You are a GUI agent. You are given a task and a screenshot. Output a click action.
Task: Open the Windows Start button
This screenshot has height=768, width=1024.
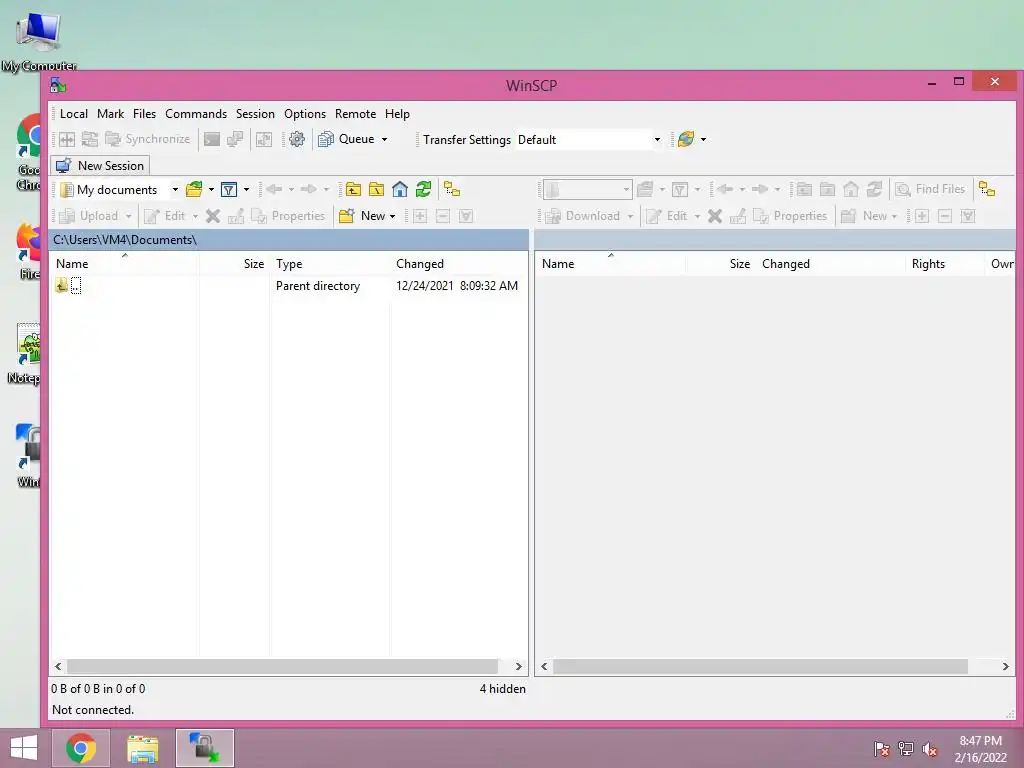click(24, 748)
